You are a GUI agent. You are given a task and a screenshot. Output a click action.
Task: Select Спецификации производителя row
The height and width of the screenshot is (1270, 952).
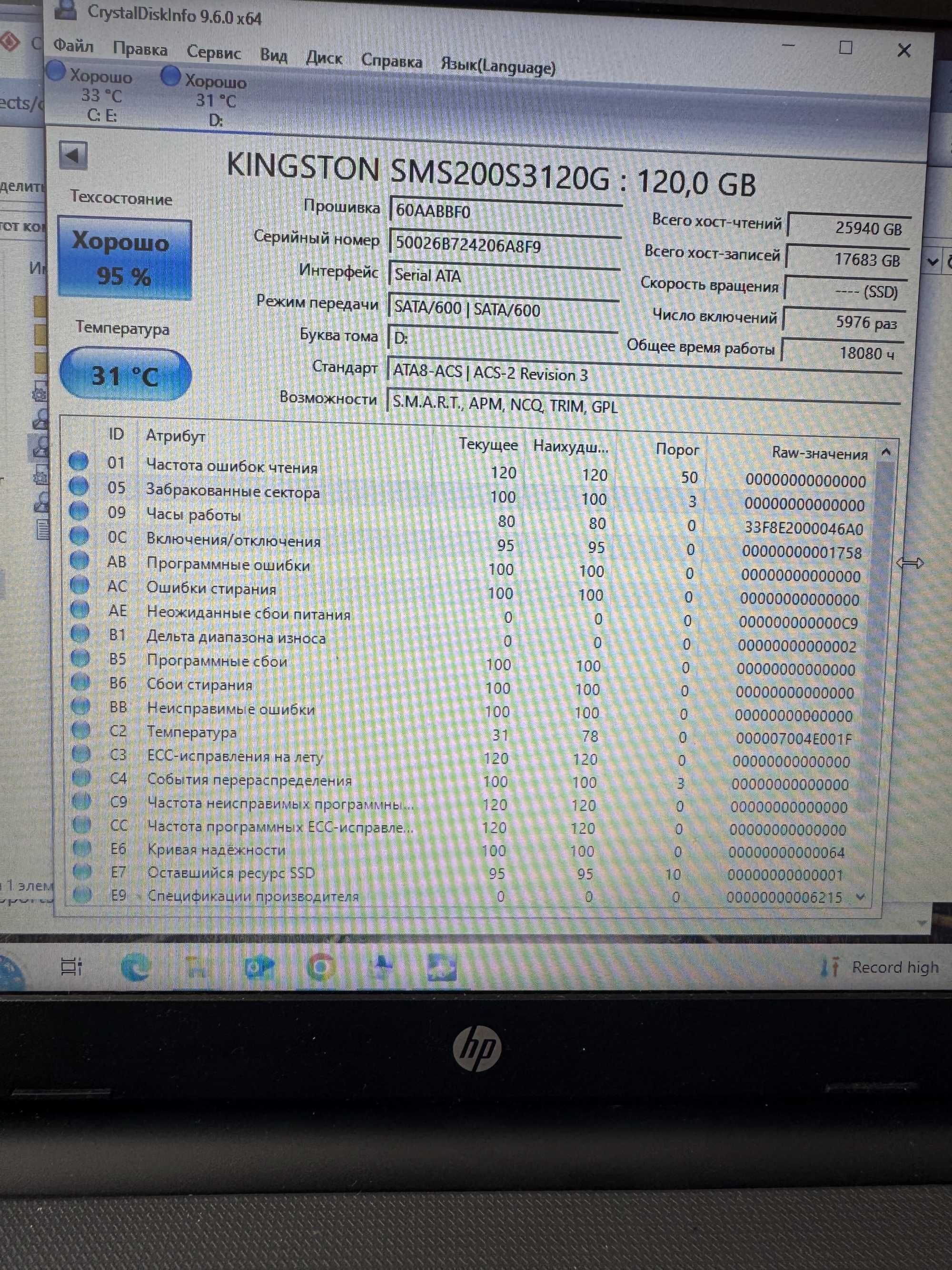(x=471, y=896)
